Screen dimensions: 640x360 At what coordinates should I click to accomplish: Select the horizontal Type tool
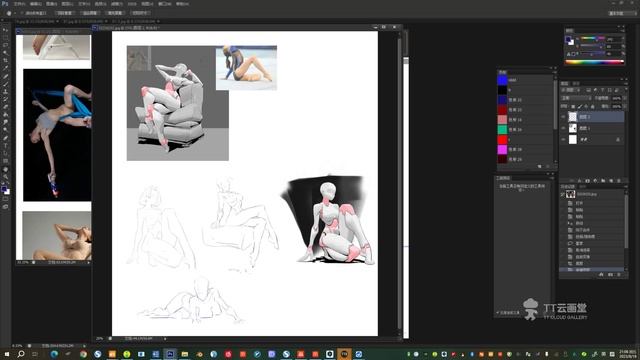point(6,146)
